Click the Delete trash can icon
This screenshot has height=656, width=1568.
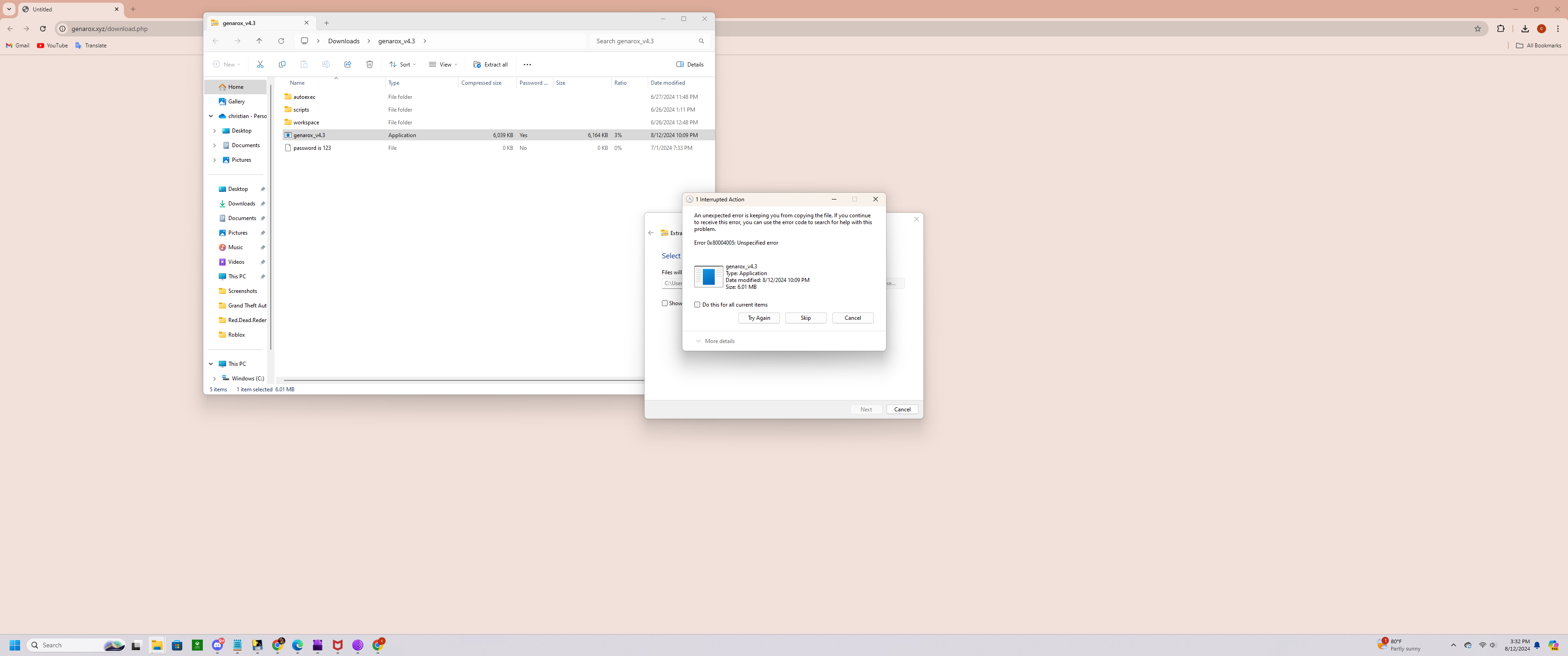coord(370,65)
